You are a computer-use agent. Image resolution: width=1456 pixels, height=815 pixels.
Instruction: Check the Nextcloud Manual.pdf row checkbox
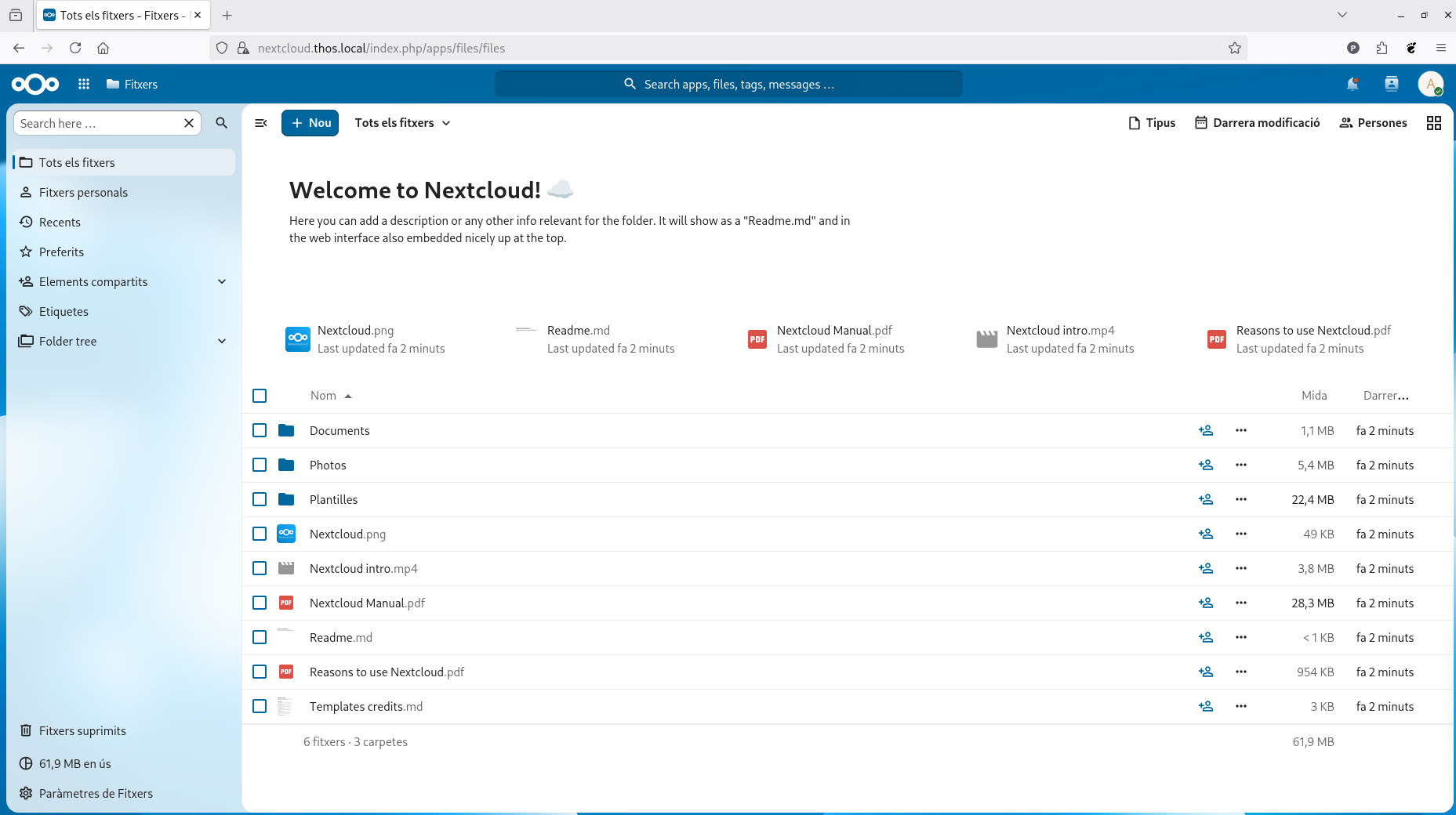click(260, 603)
